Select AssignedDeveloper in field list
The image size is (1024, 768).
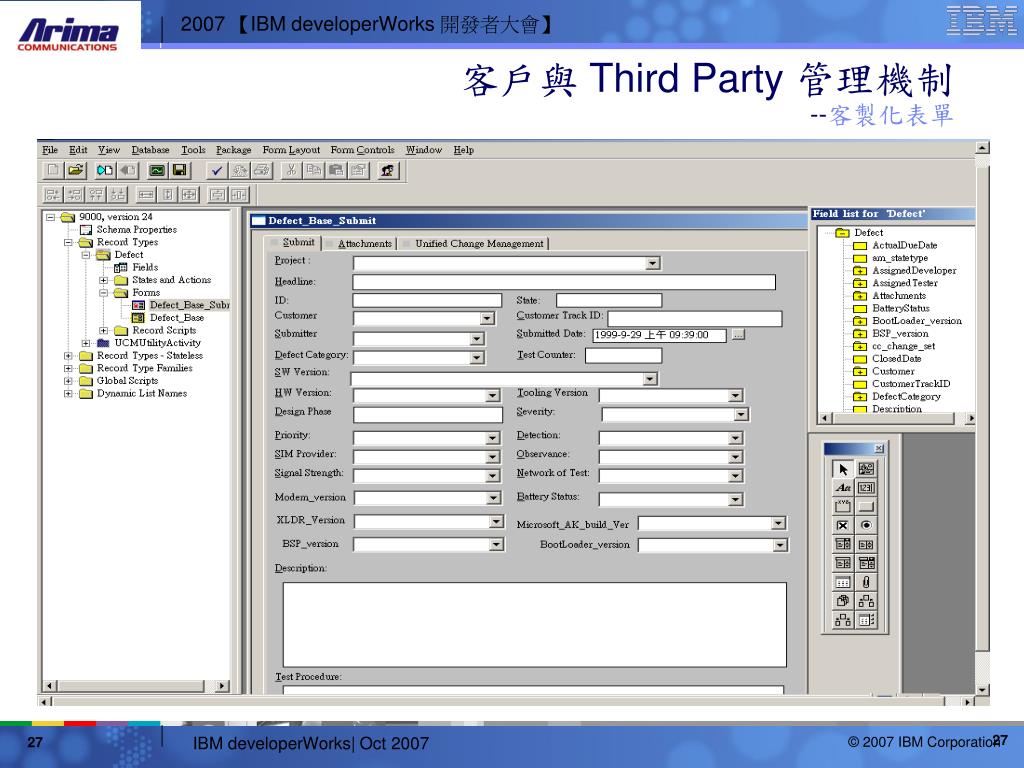914,270
